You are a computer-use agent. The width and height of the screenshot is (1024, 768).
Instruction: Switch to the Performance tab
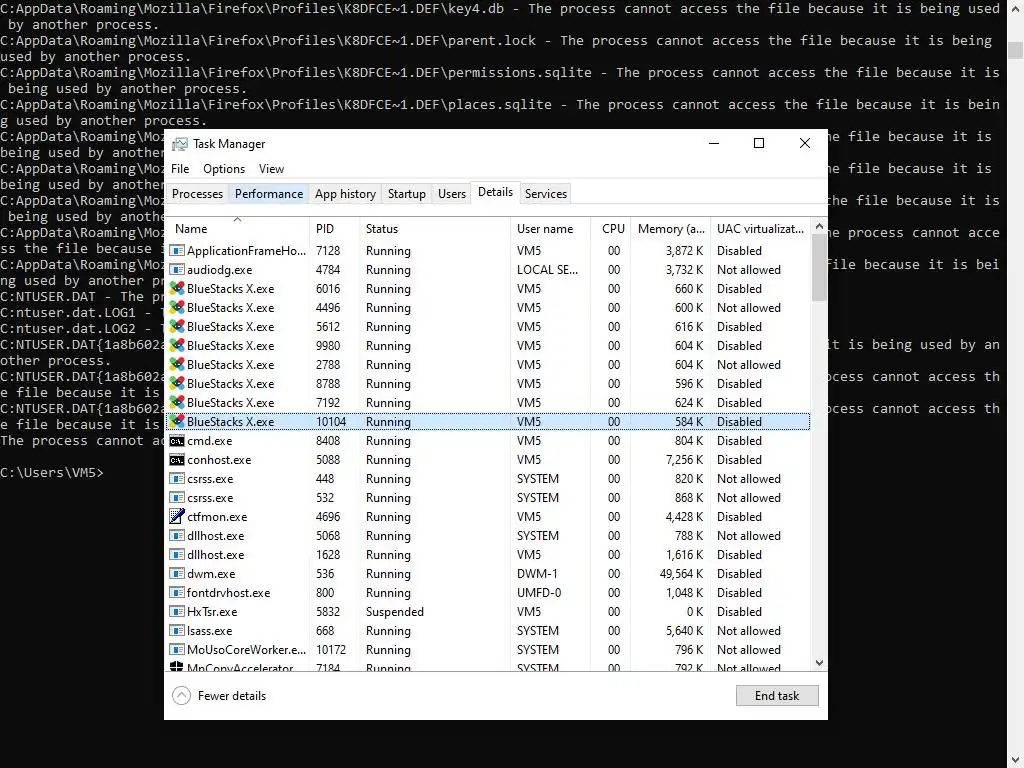[x=269, y=194]
